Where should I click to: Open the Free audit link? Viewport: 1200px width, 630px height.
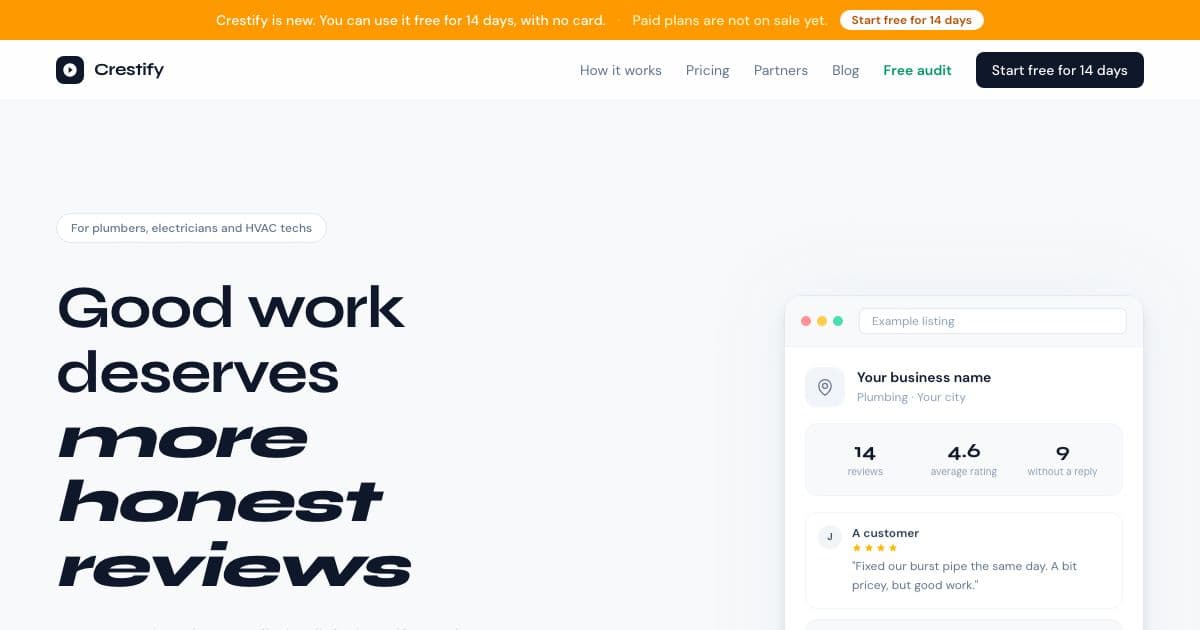(x=918, y=70)
